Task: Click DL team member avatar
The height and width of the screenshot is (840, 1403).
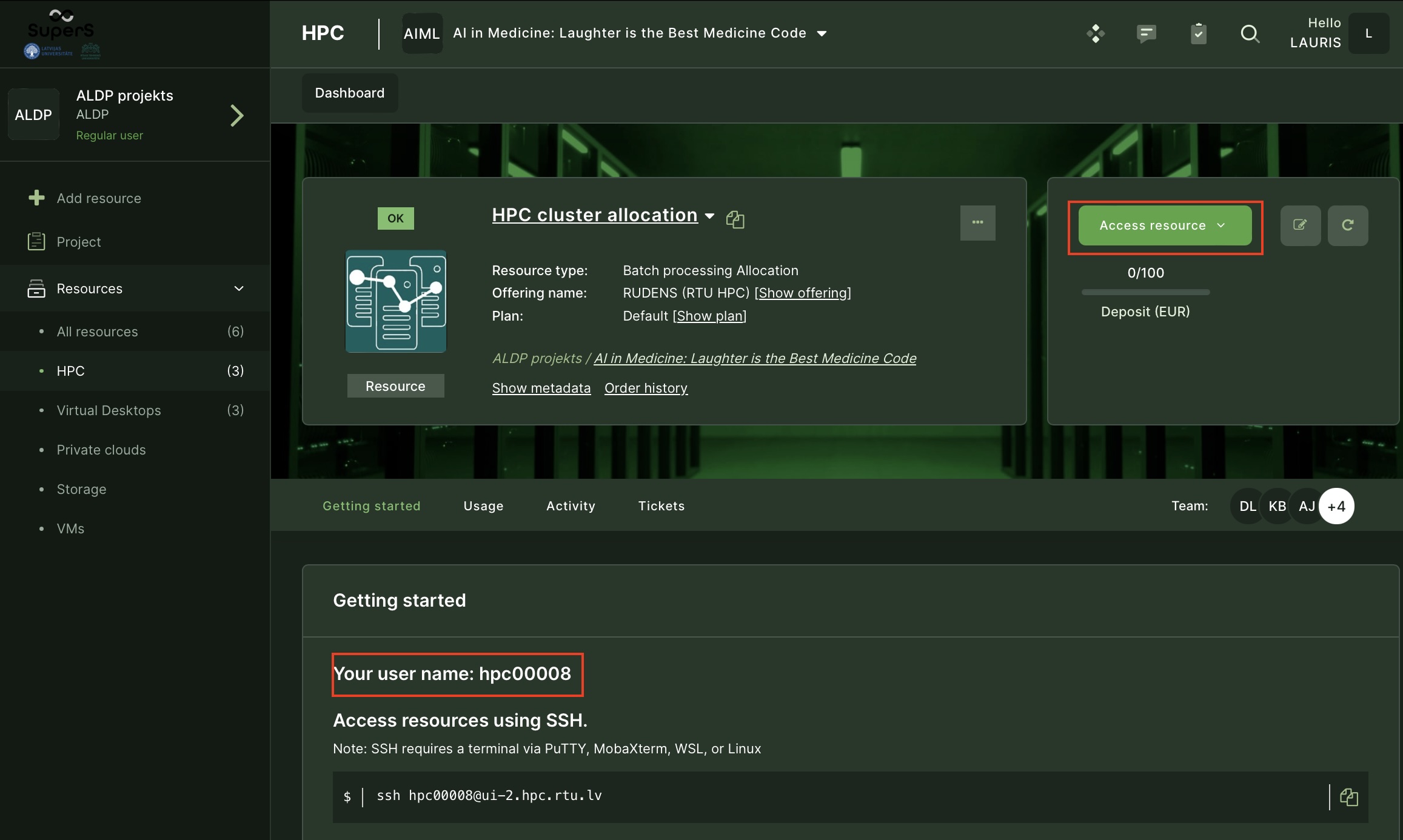Action: tap(1247, 506)
